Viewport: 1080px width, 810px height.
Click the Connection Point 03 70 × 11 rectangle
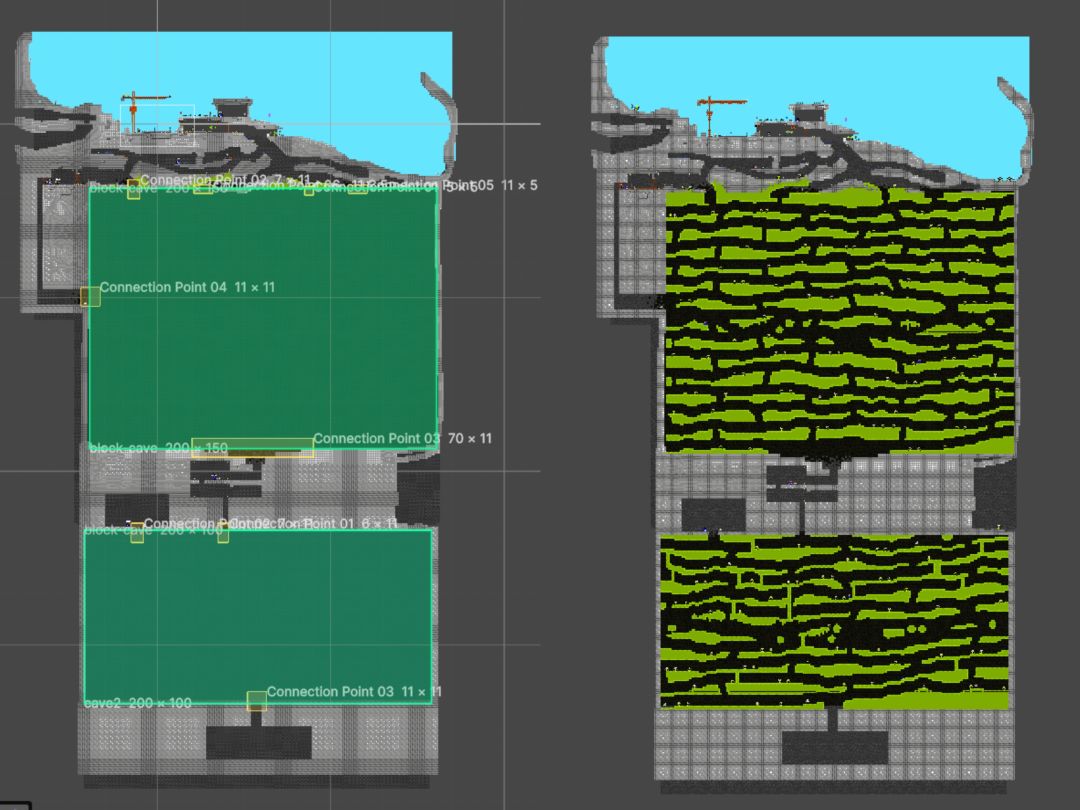[253, 448]
